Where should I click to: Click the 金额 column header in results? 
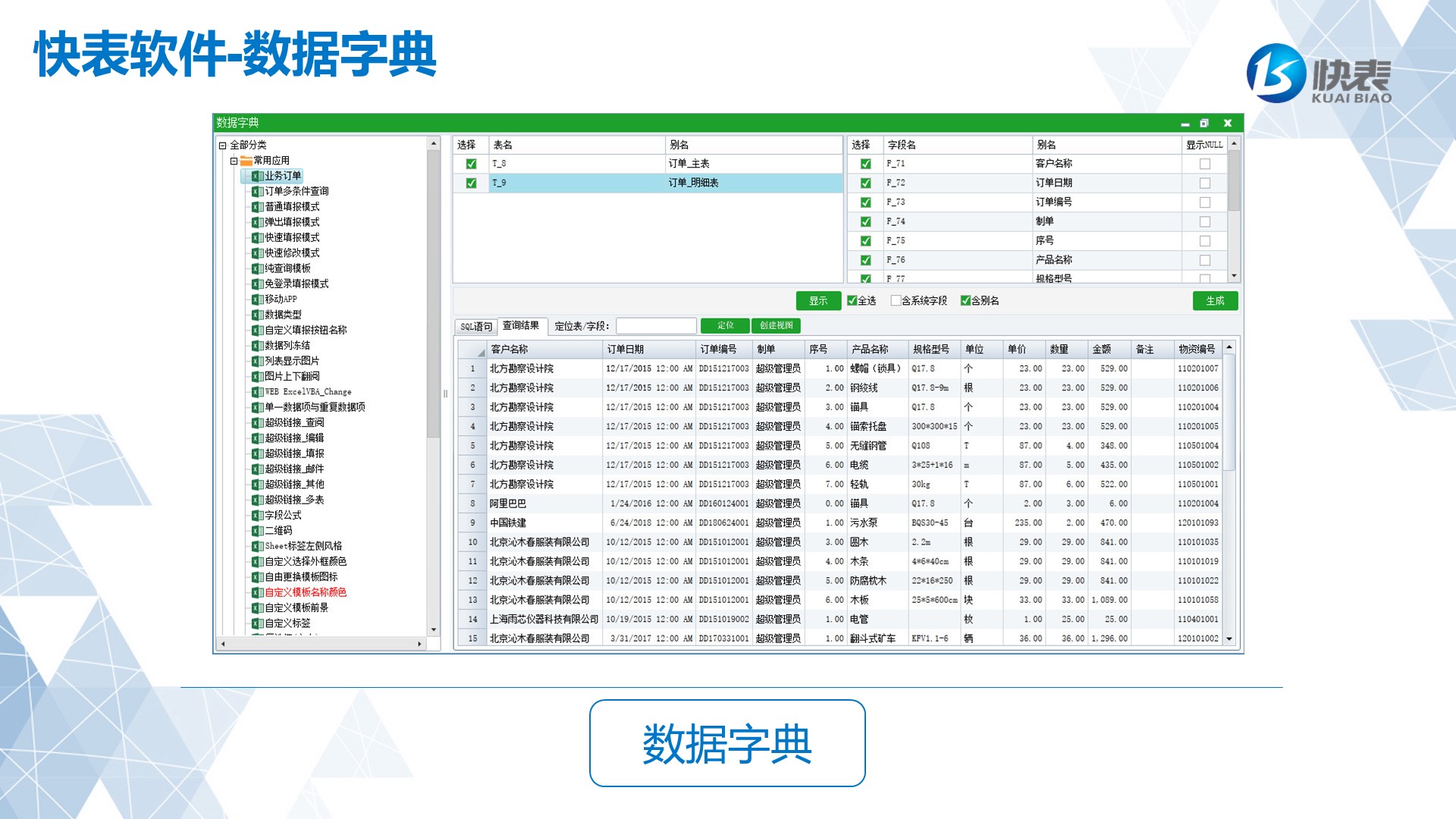click(1109, 349)
